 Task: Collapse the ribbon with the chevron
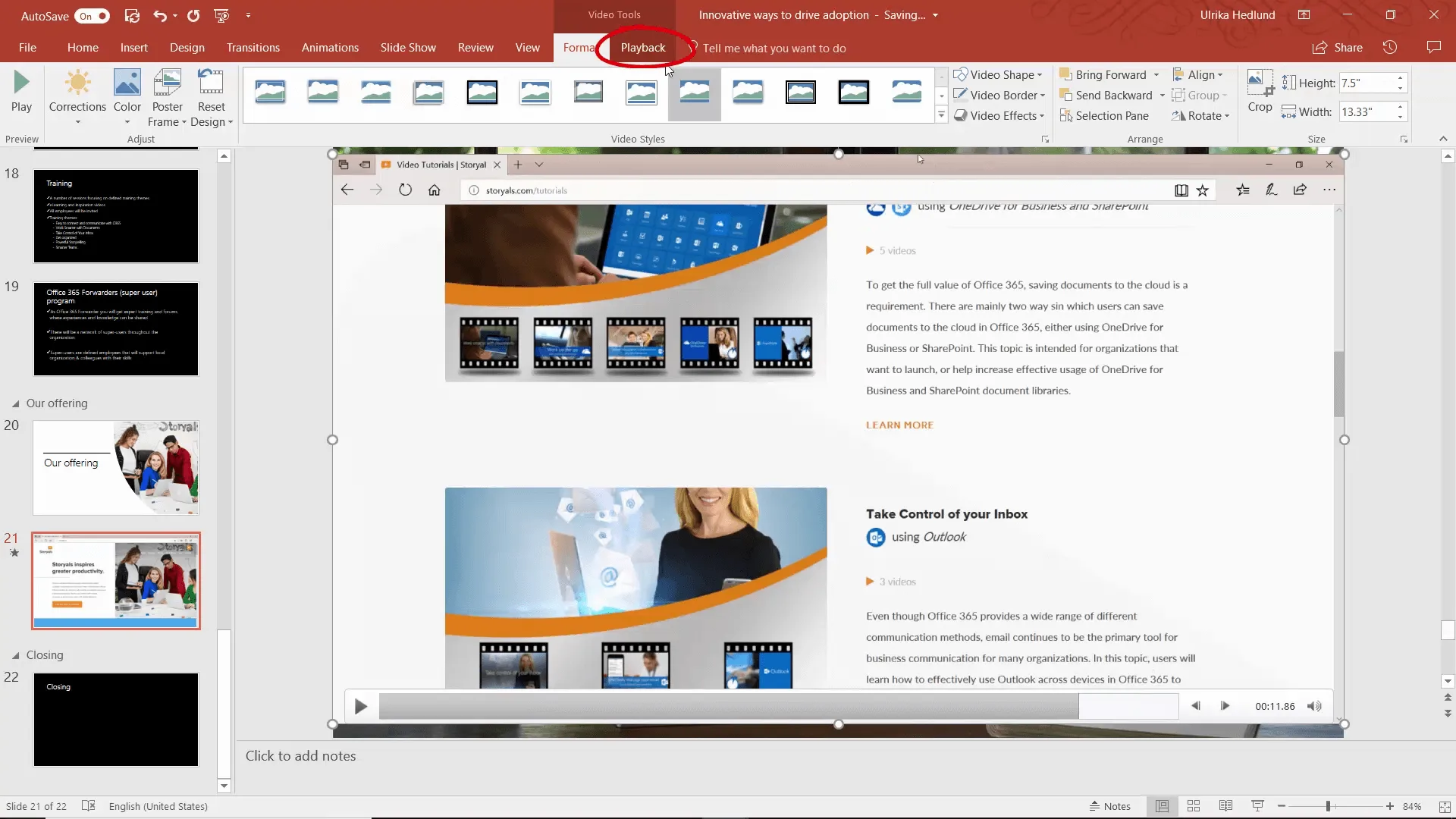tap(1443, 139)
